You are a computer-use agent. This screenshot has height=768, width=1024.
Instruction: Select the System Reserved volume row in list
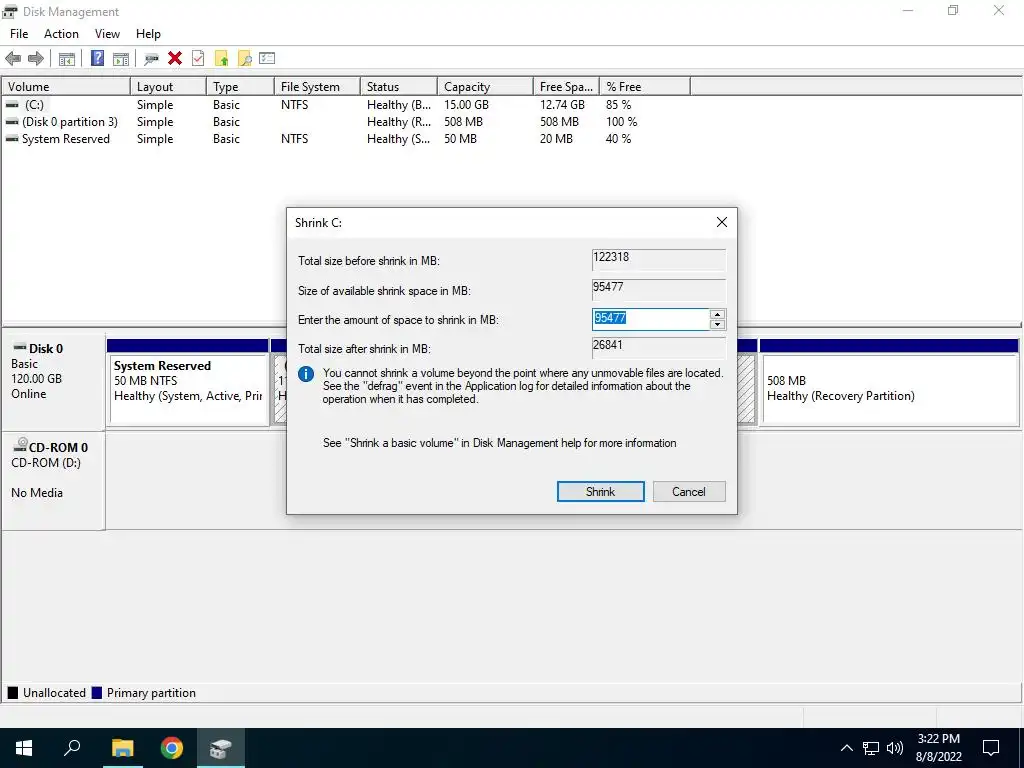[x=346, y=138]
